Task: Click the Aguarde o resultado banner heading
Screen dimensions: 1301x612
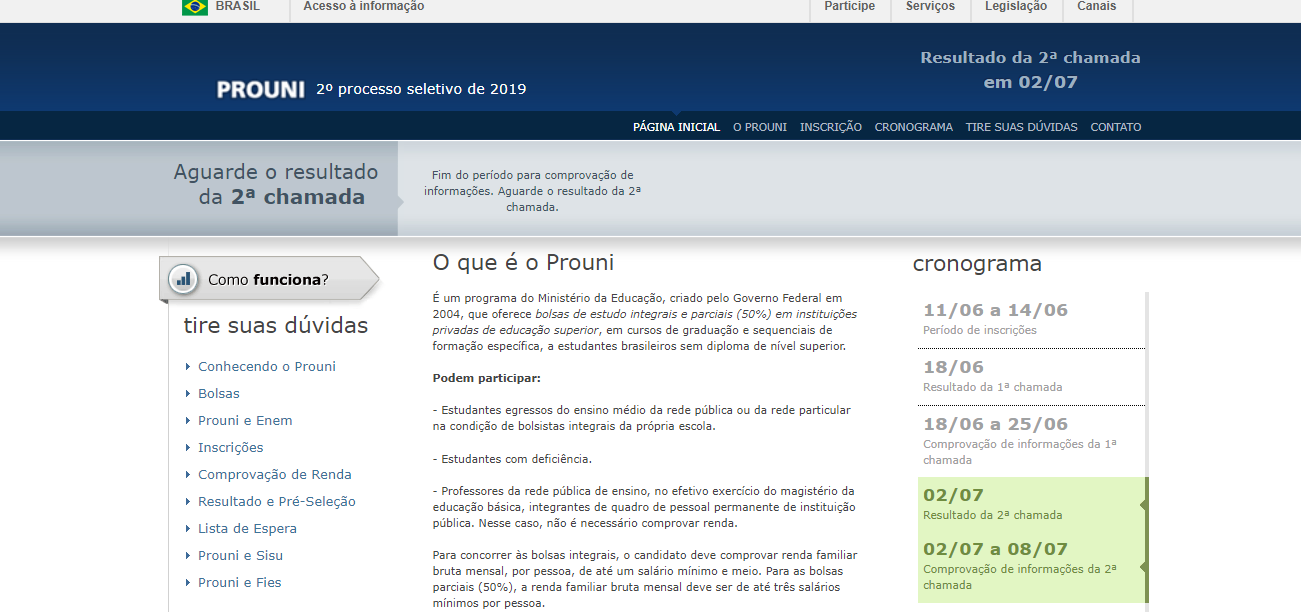Action: click(276, 184)
